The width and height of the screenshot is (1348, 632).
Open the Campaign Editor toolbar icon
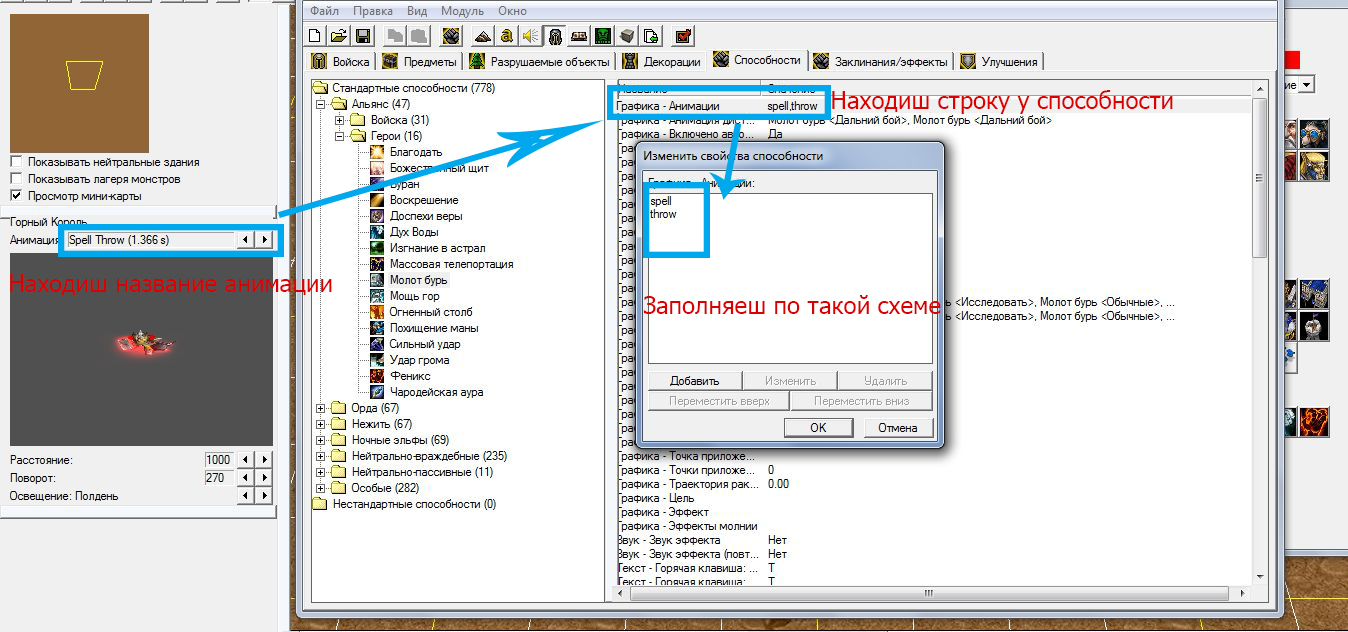click(578, 36)
